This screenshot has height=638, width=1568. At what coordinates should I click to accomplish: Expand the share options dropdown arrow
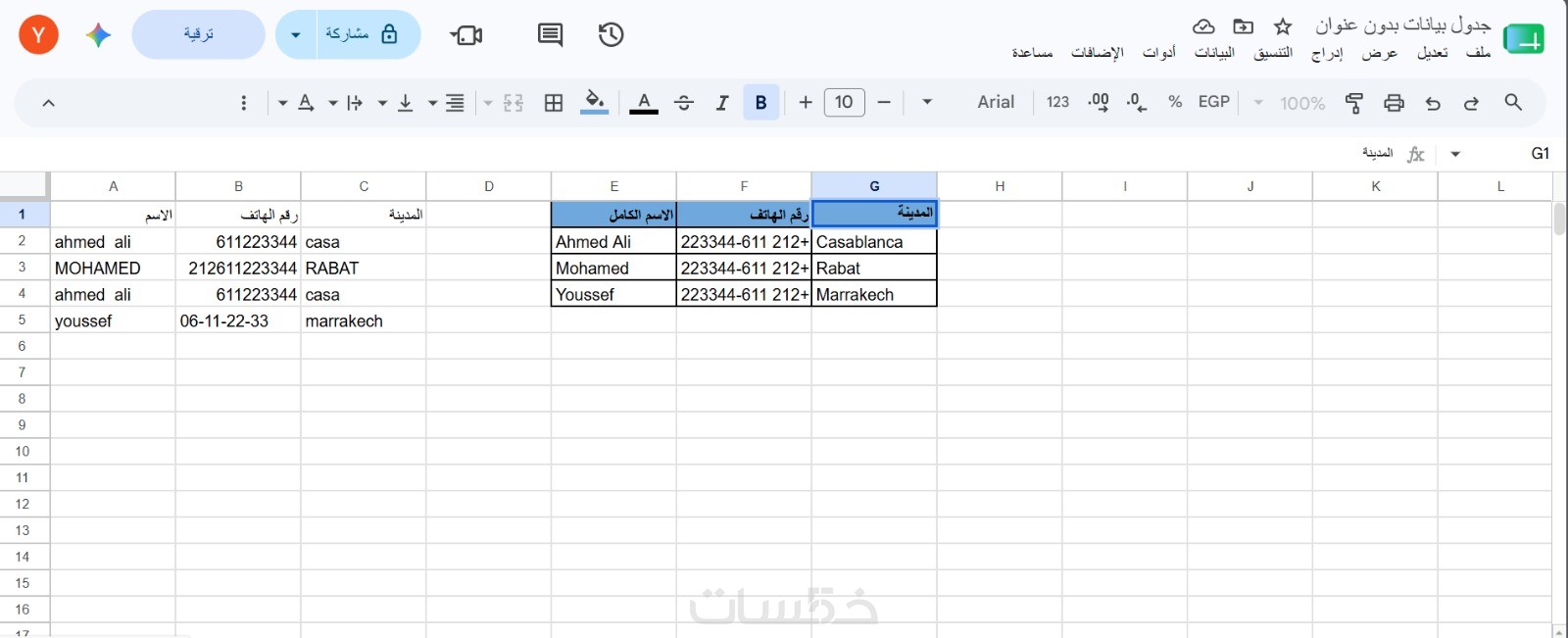coord(296,35)
